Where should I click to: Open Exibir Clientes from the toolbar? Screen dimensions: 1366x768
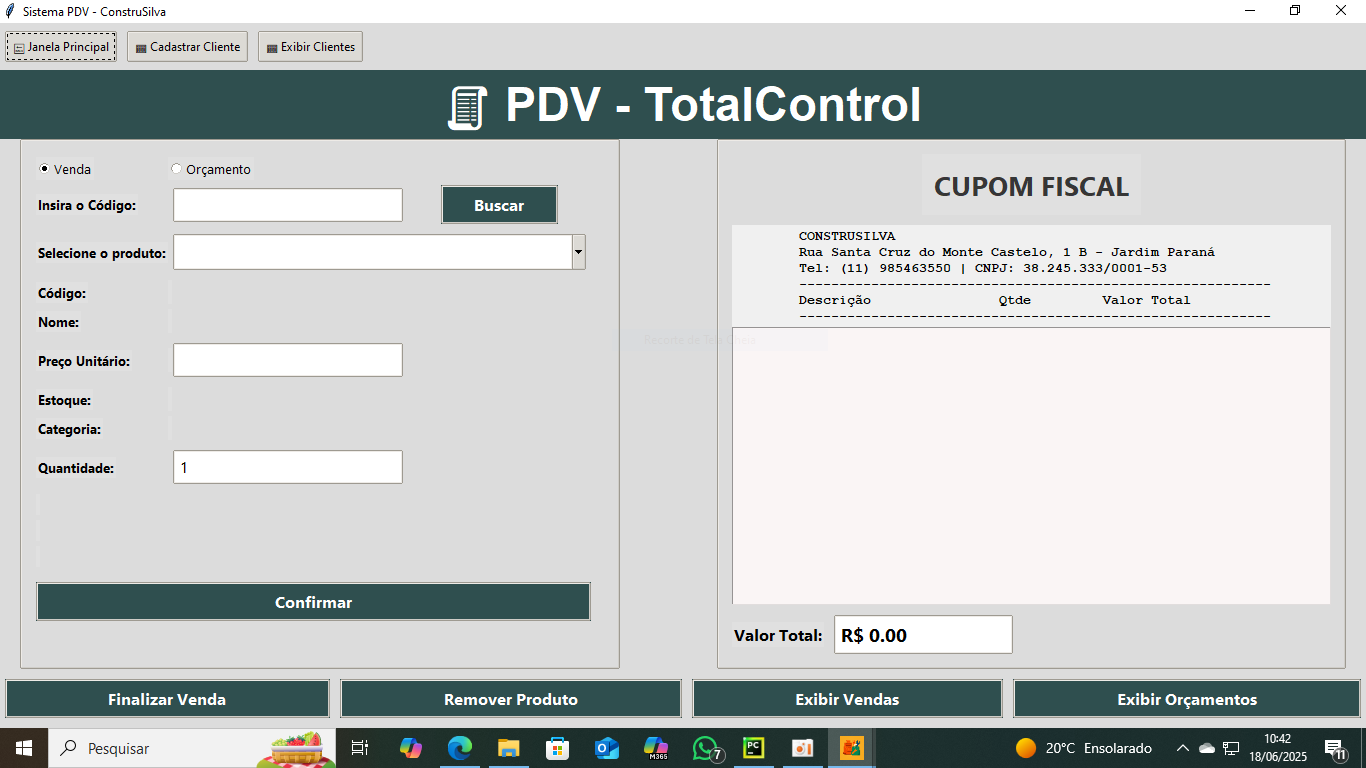tap(310, 47)
